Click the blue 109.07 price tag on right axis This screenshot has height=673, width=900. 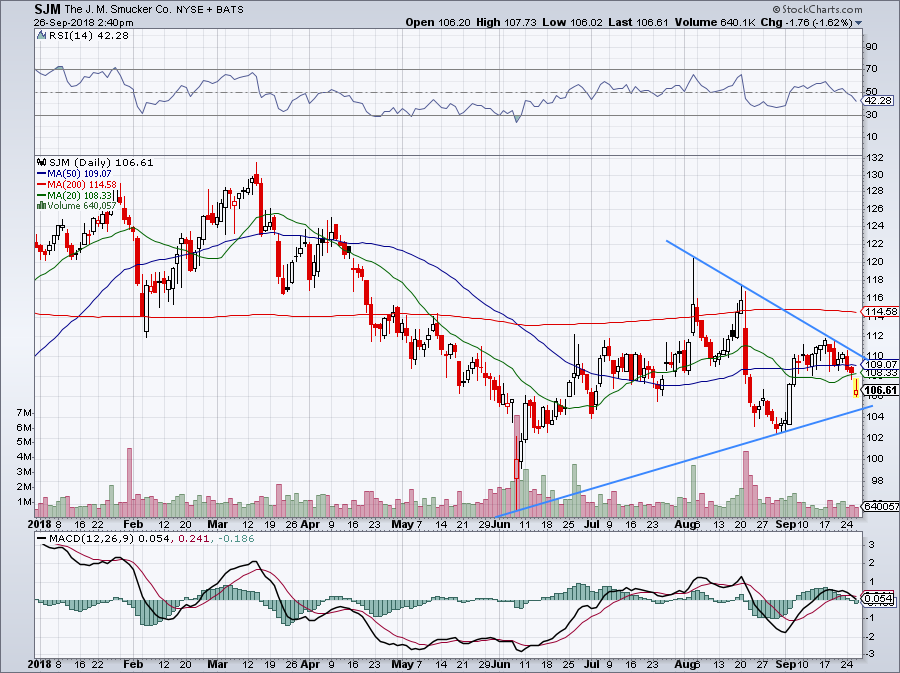[881, 364]
